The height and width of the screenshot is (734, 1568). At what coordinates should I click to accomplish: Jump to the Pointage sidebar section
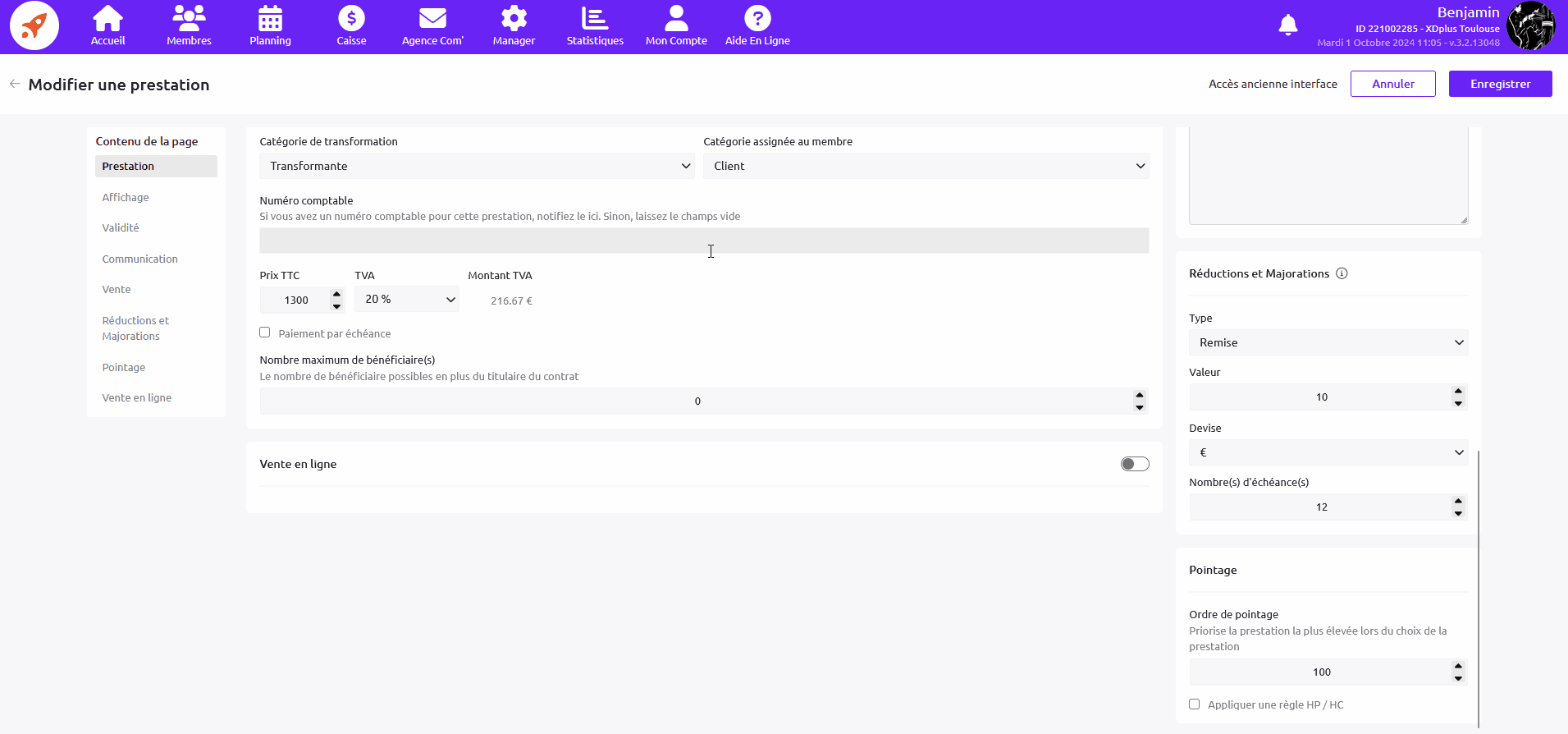124,367
